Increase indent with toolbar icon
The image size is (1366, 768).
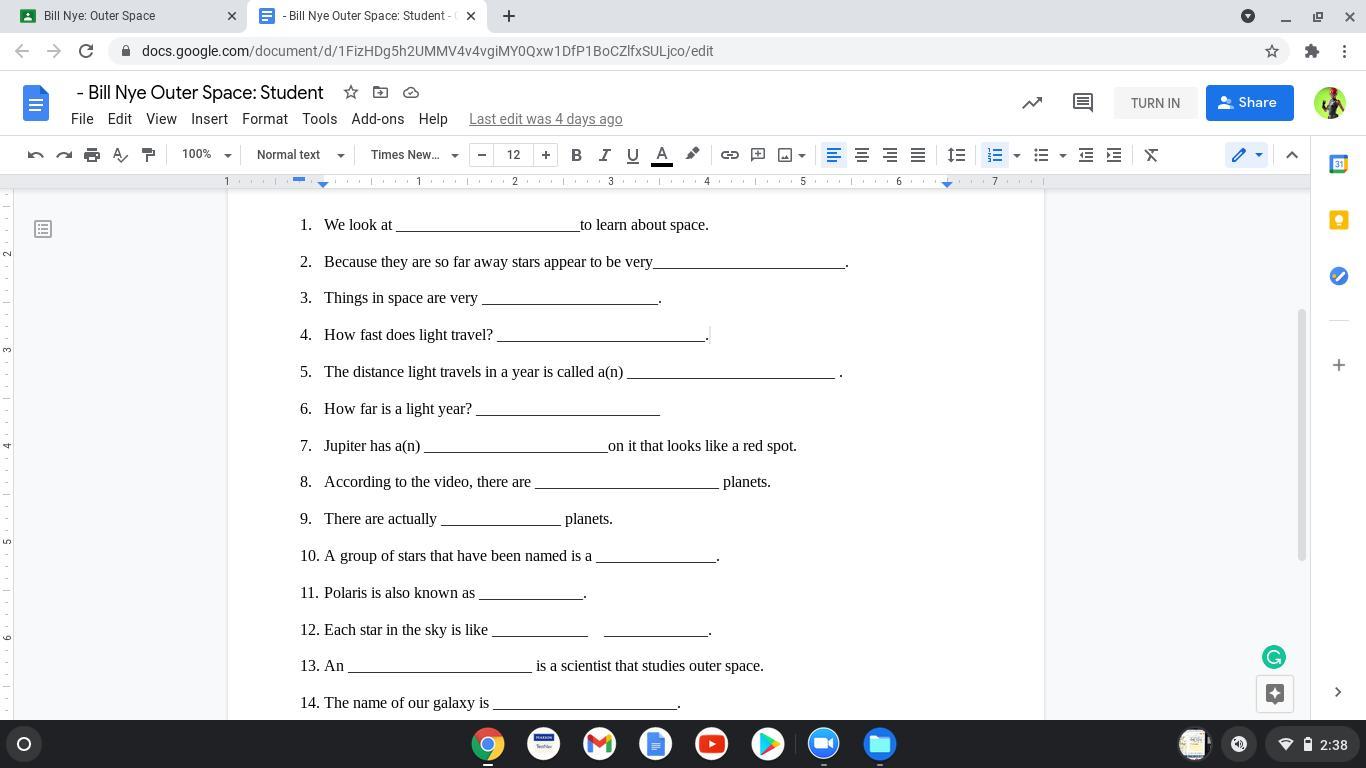(x=1114, y=155)
